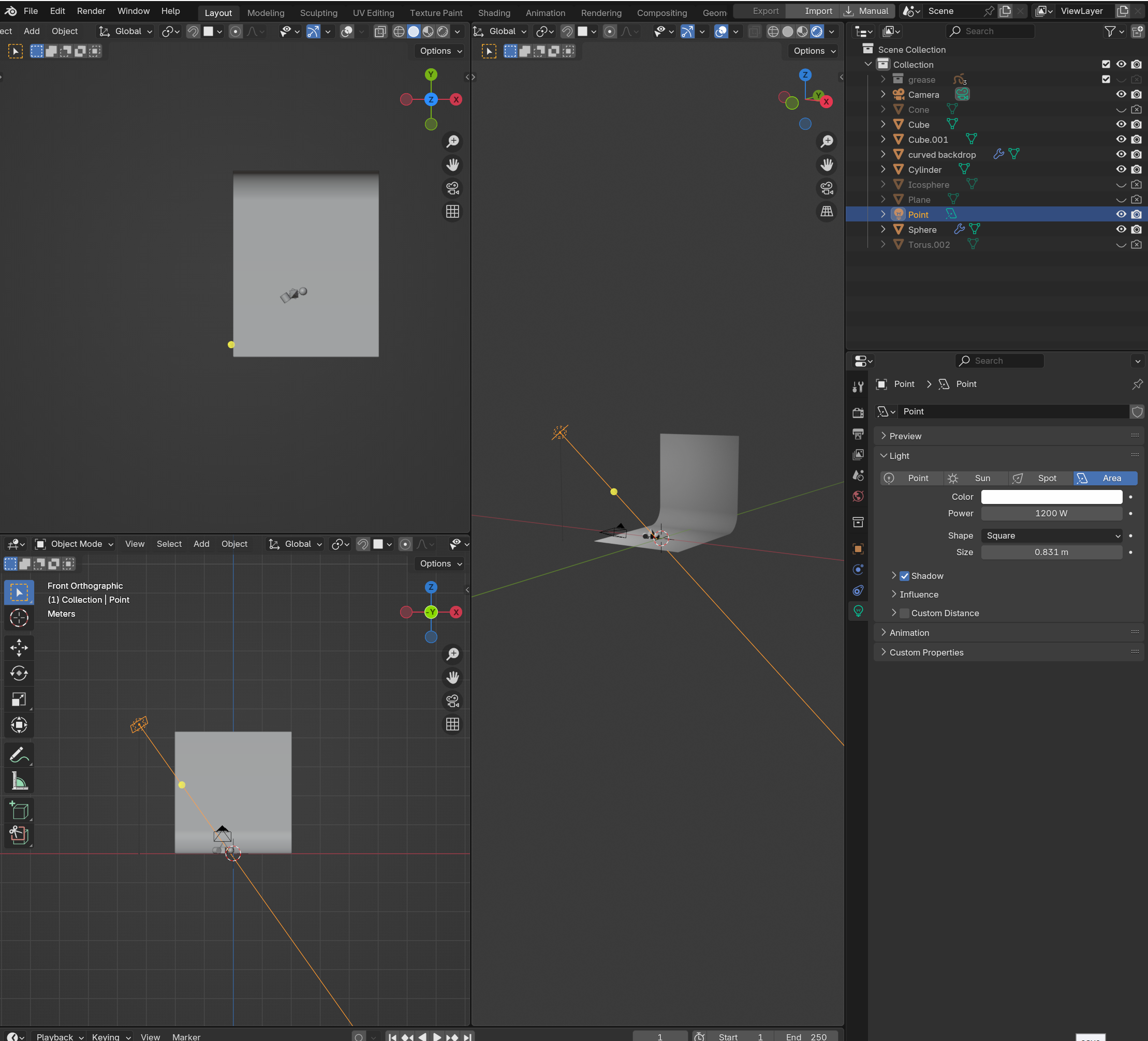Activate the Add Cube tool

pos(19,810)
